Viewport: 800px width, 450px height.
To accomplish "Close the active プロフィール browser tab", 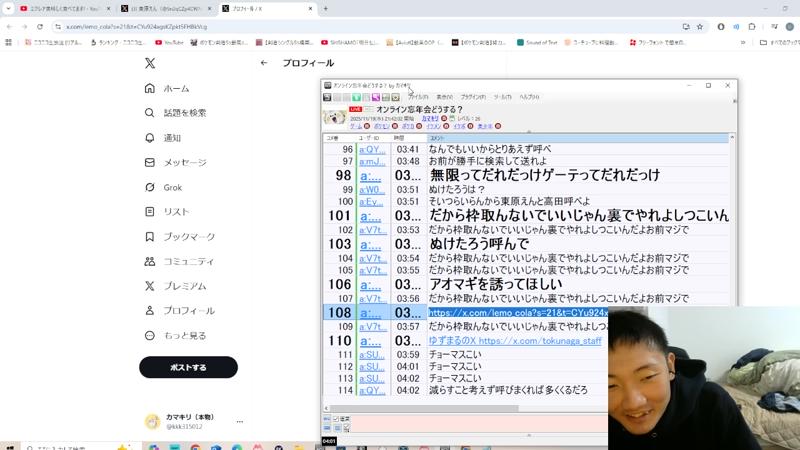I will [310, 9].
